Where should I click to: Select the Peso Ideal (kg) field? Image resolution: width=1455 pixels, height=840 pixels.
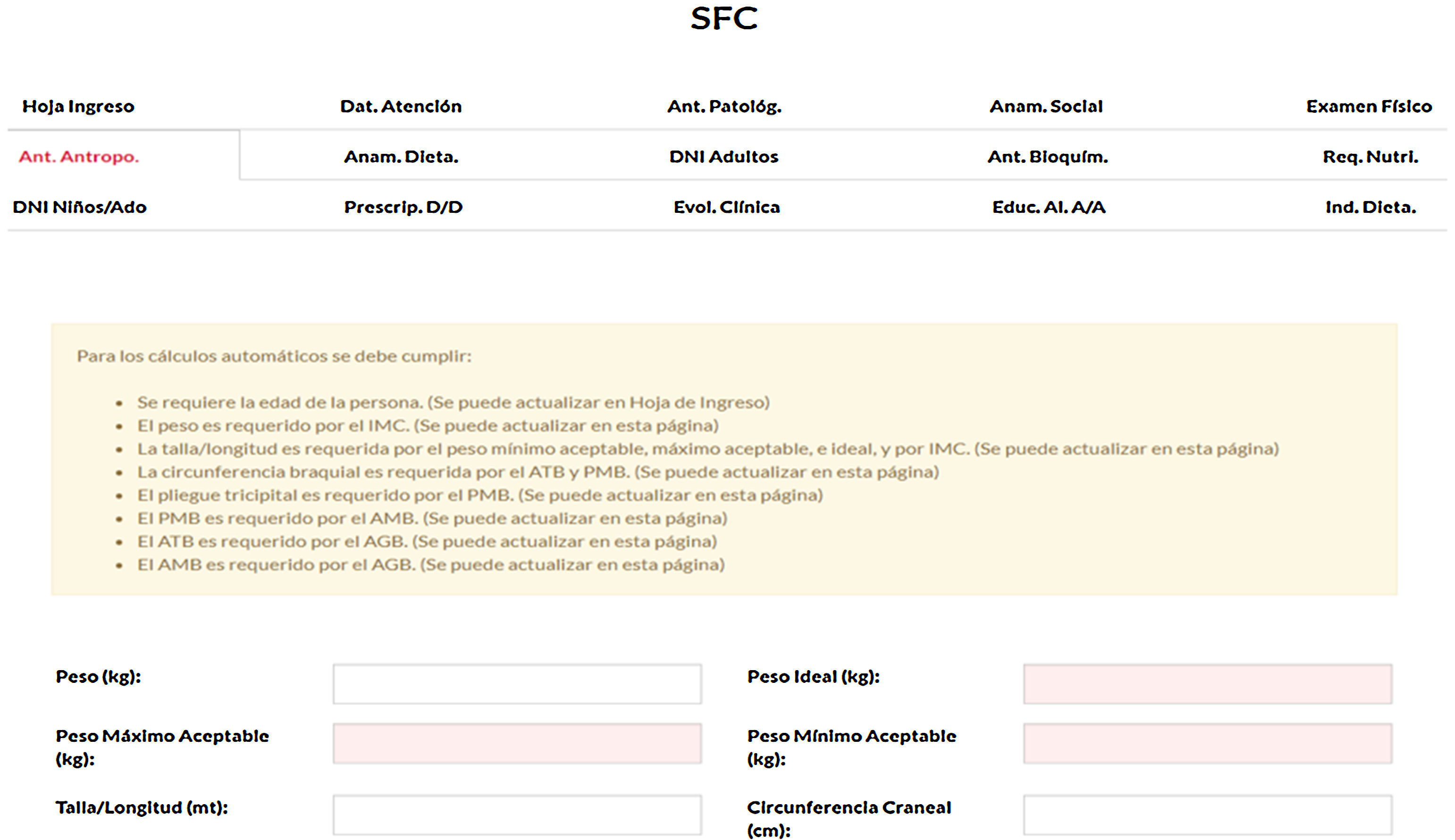tap(1208, 684)
